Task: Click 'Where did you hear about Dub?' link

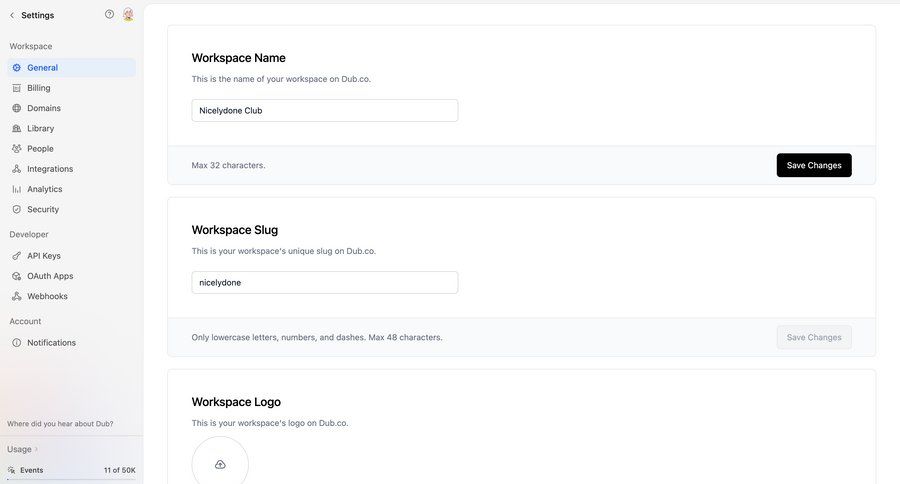Action: pyautogui.click(x=60, y=424)
